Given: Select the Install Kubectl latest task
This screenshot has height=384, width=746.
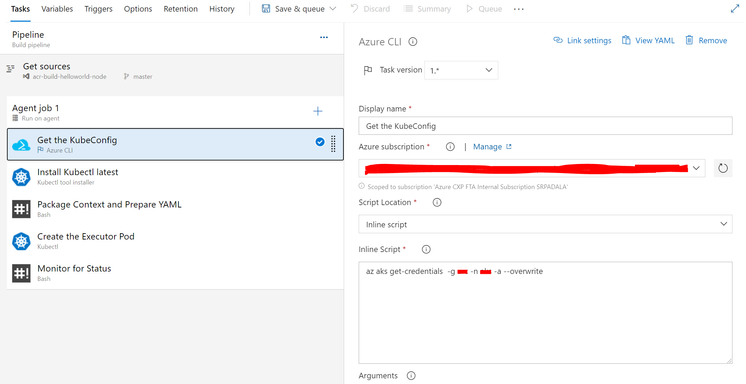Looking at the screenshot, I should click(175, 177).
